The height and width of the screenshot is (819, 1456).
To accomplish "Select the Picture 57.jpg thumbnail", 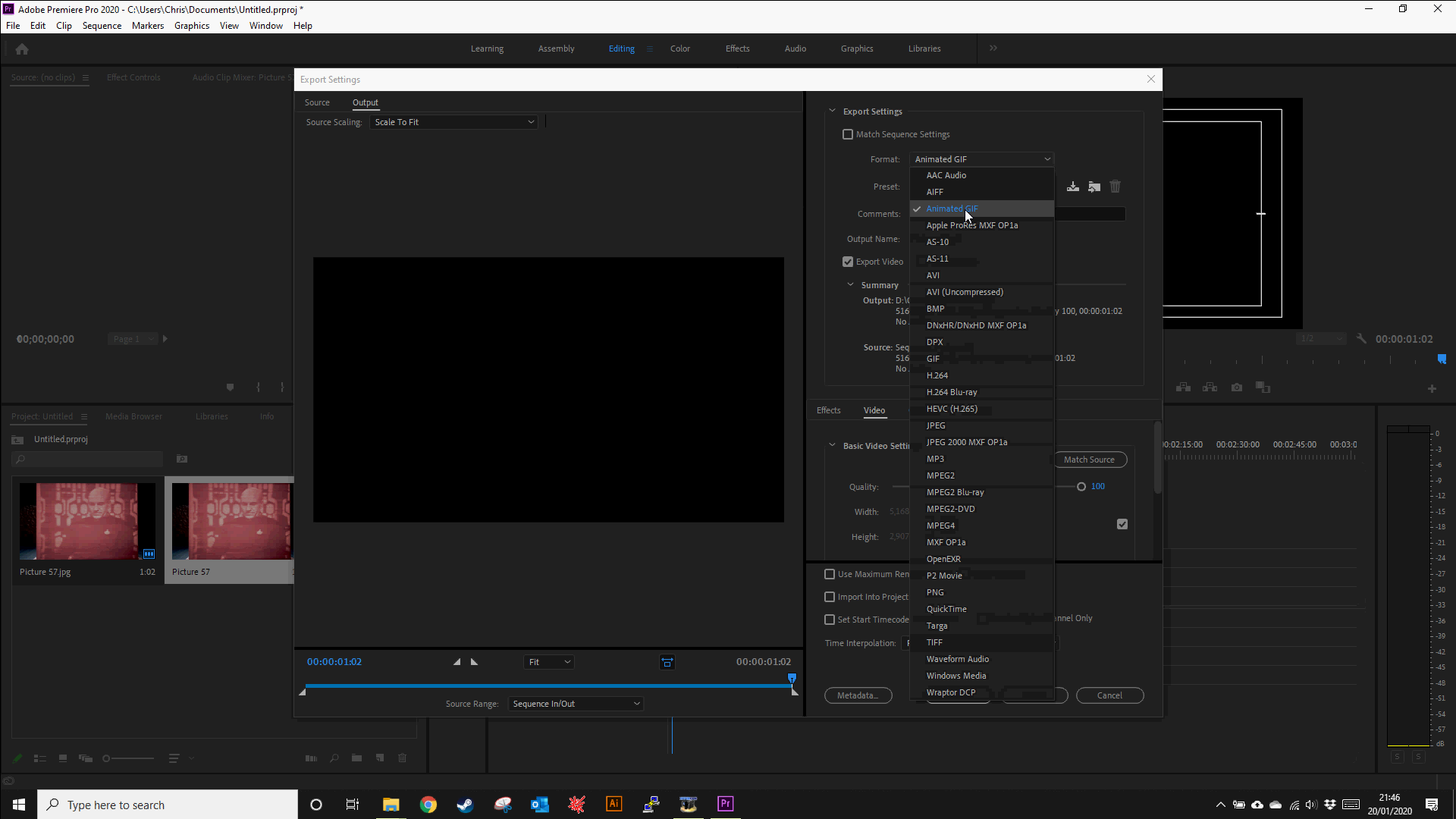I will (87, 522).
